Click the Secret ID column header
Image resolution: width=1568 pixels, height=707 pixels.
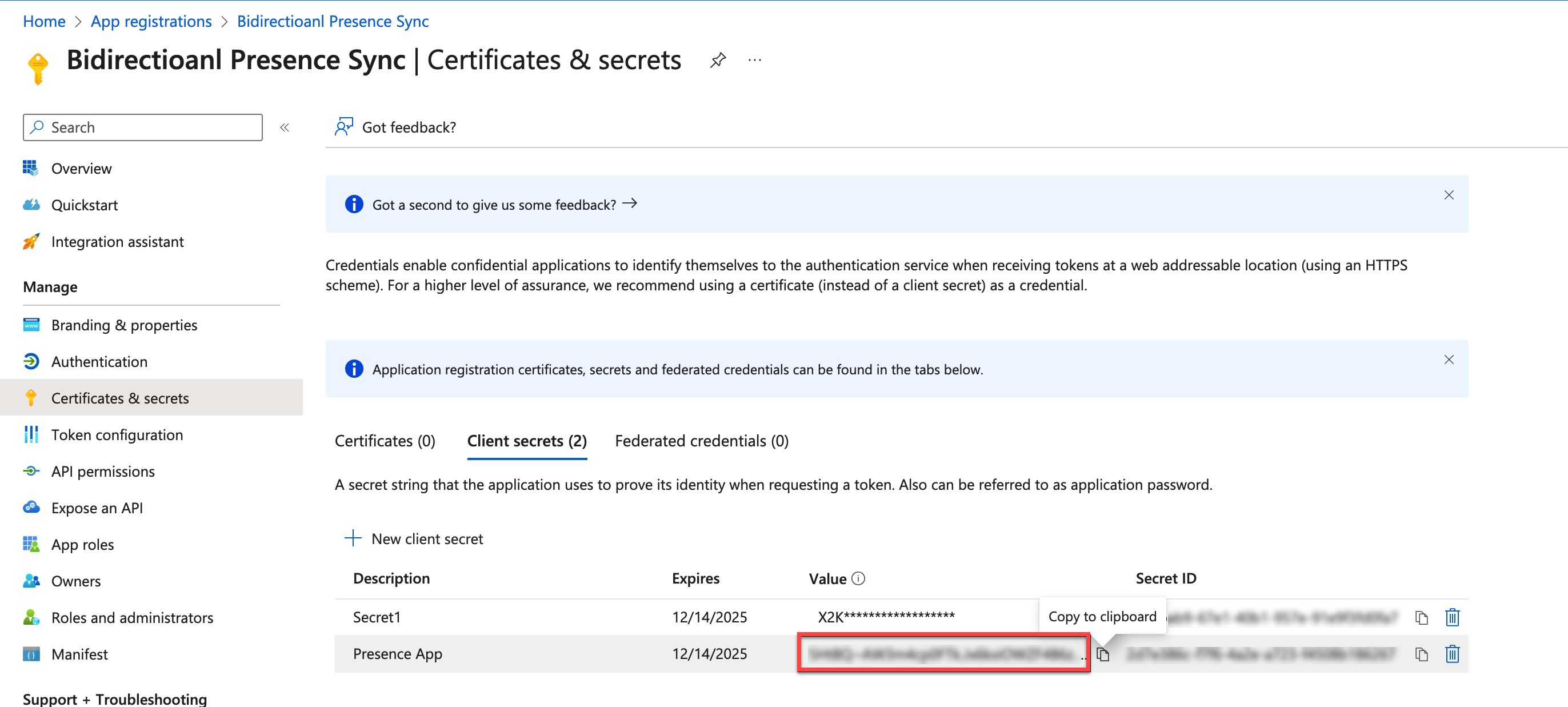pyautogui.click(x=1166, y=578)
